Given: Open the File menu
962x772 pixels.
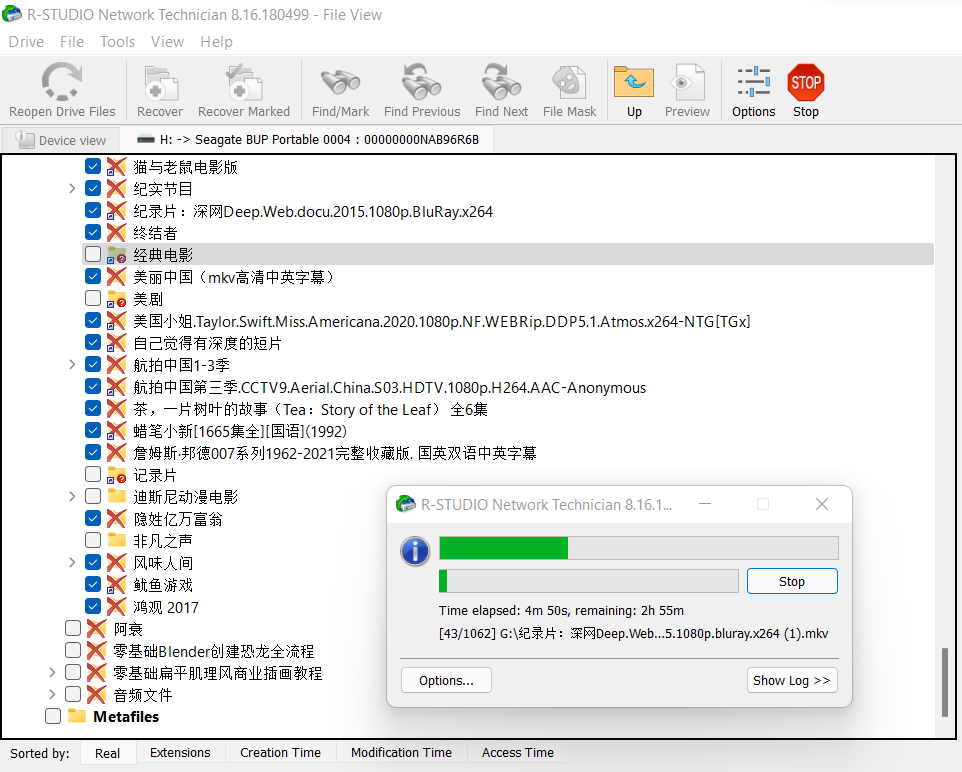Looking at the screenshot, I should tap(72, 42).
